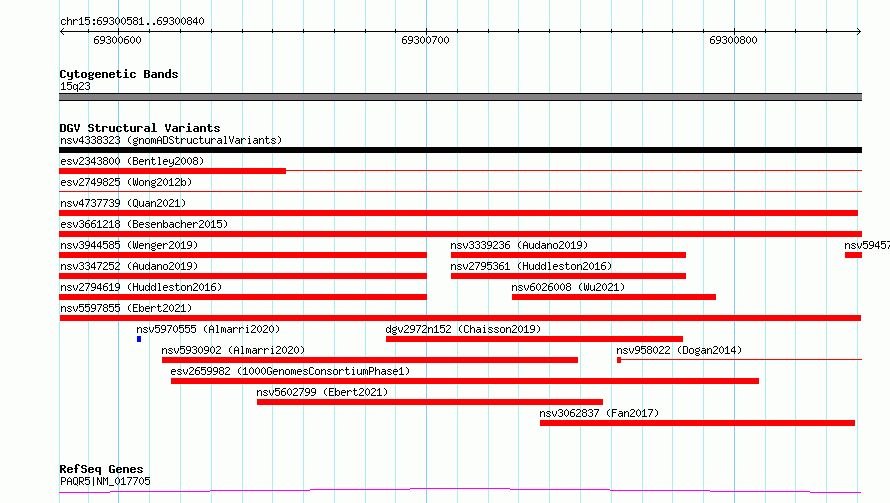890x503 pixels.
Task: Open nsv2795361 (Huddleston2016) label
Action: [x=531, y=266]
